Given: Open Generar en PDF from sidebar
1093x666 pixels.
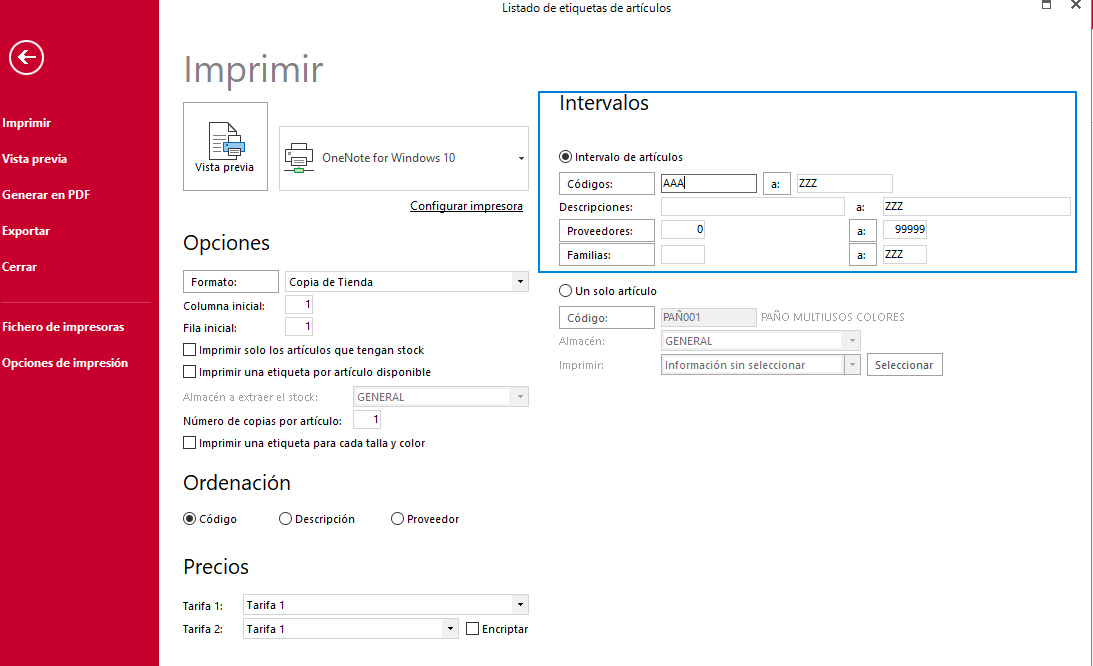Looking at the screenshot, I should point(46,195).
